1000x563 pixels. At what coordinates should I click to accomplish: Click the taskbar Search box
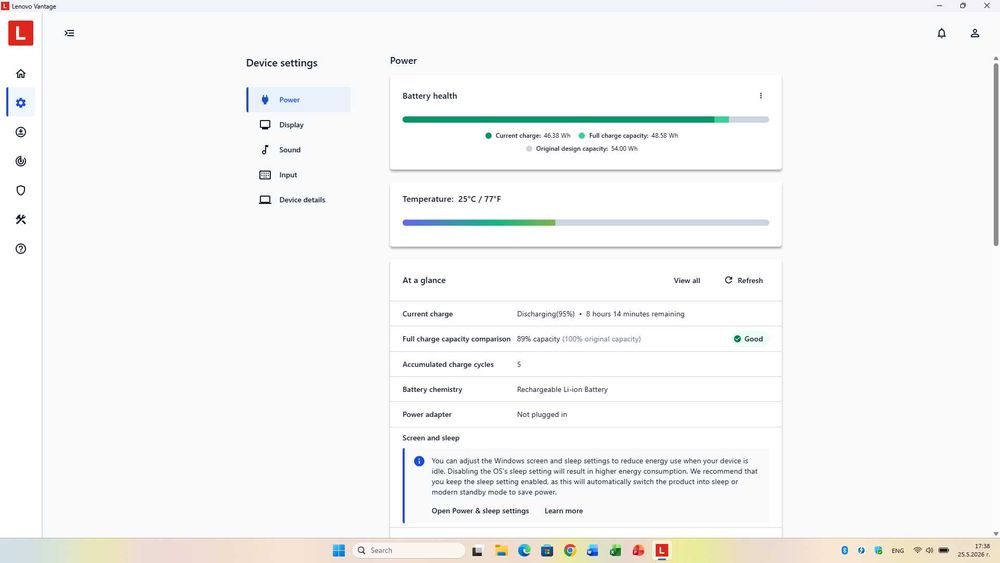coord(408,550)
